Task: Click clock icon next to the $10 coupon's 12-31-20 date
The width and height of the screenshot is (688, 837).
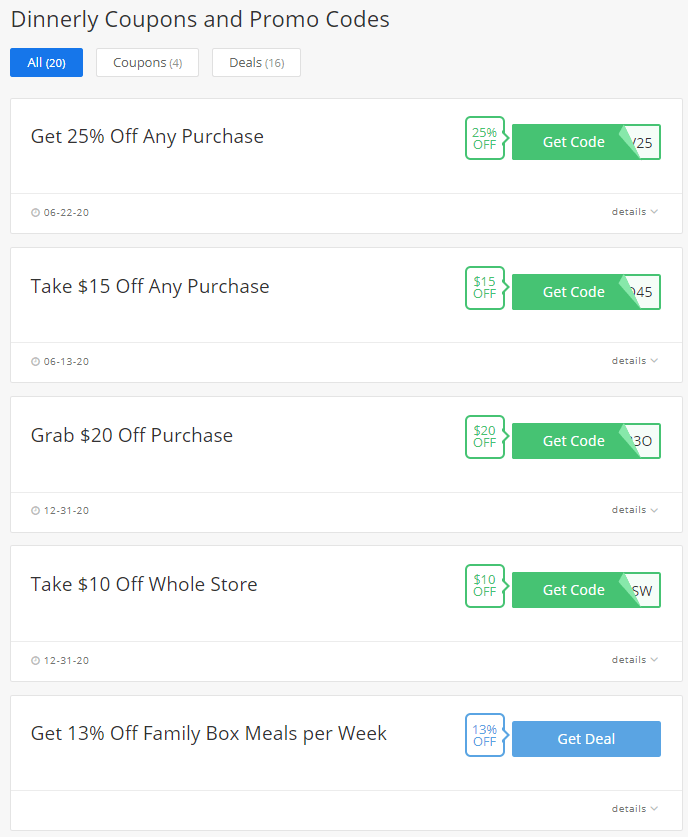Action: (x=35, y=660)
